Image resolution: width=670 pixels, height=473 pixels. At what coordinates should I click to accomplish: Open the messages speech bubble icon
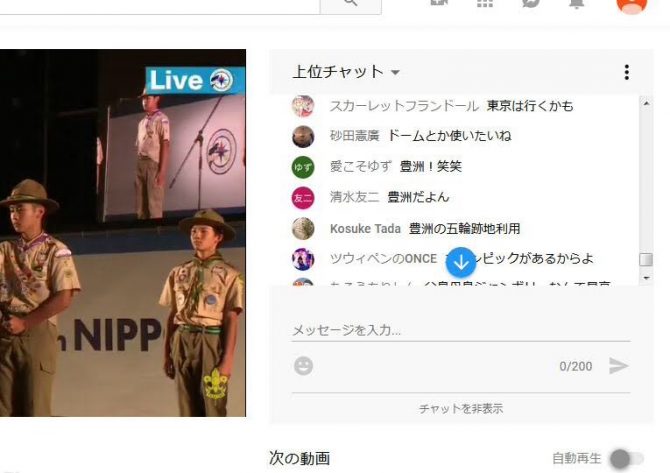click(531, 3)
